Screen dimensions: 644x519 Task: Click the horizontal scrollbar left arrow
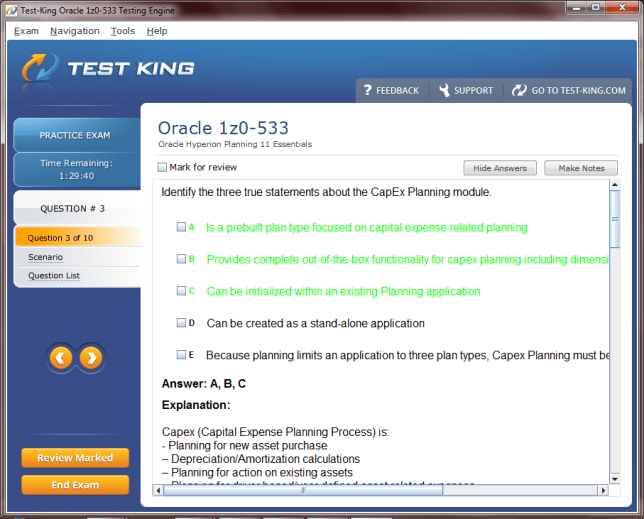point(159,490)
